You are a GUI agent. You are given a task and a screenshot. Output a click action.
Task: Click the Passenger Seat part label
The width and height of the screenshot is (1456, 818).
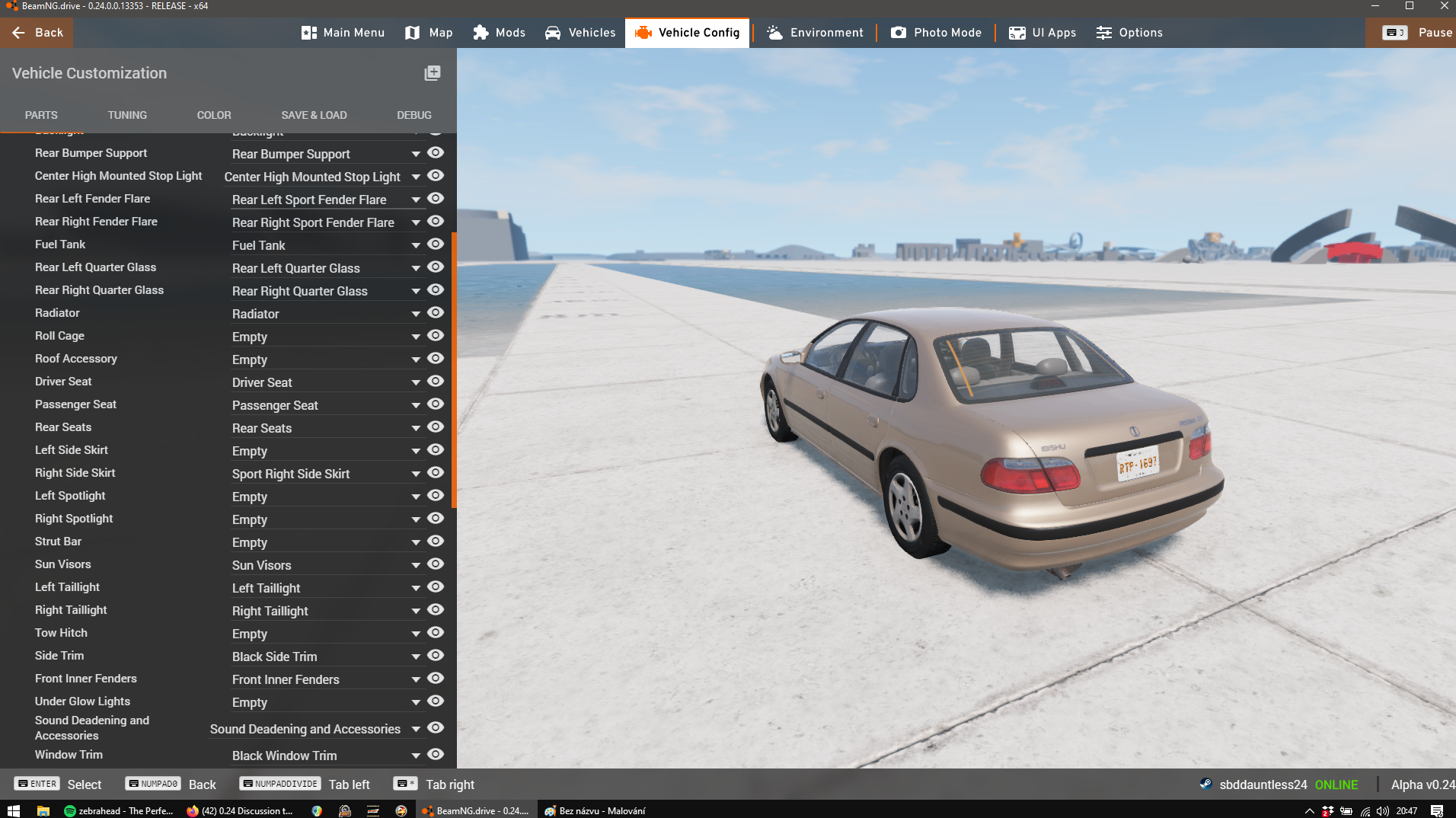point(75,404)
